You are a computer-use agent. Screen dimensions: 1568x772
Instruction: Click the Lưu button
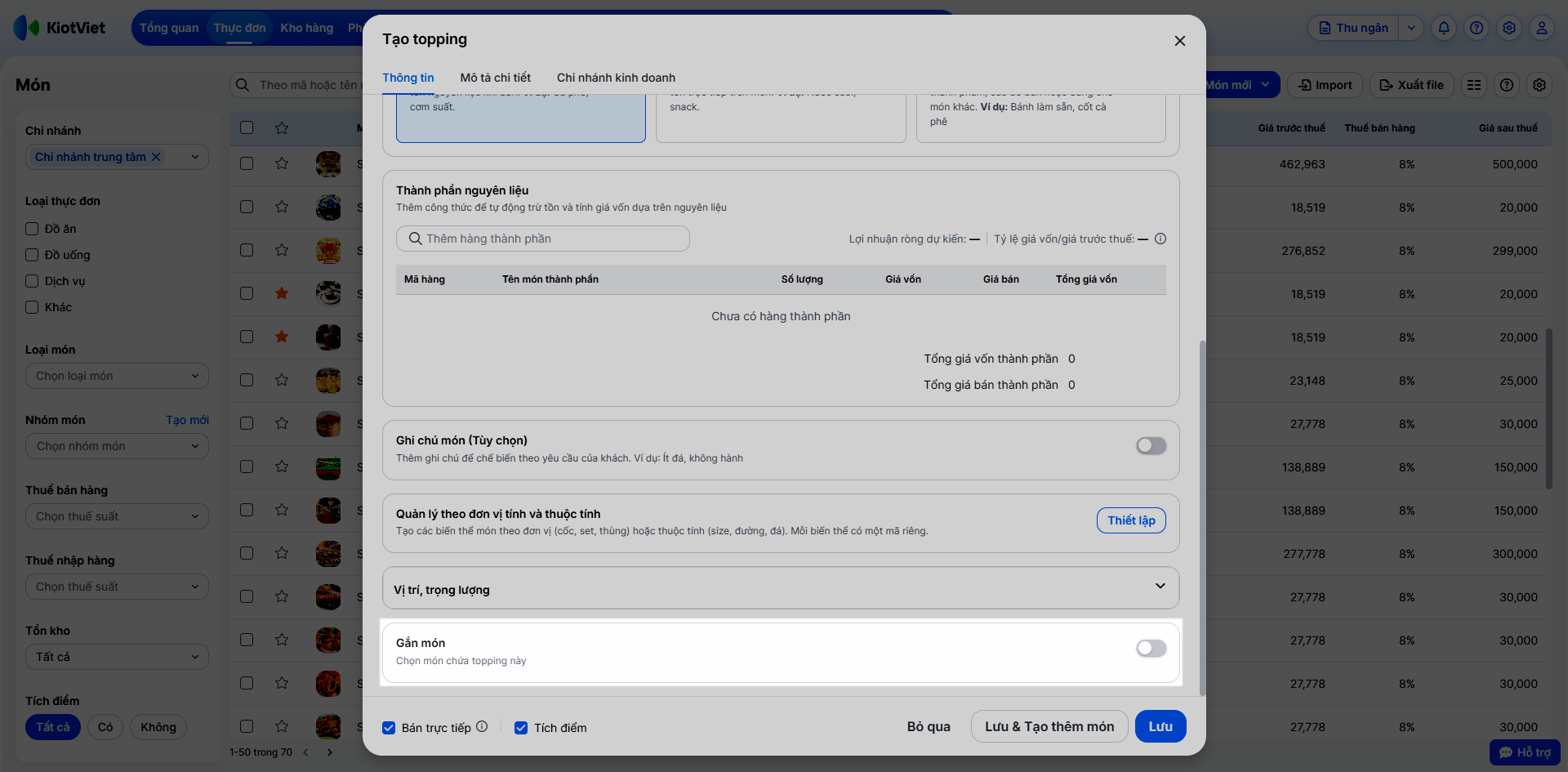click(x=1160, y=726)
